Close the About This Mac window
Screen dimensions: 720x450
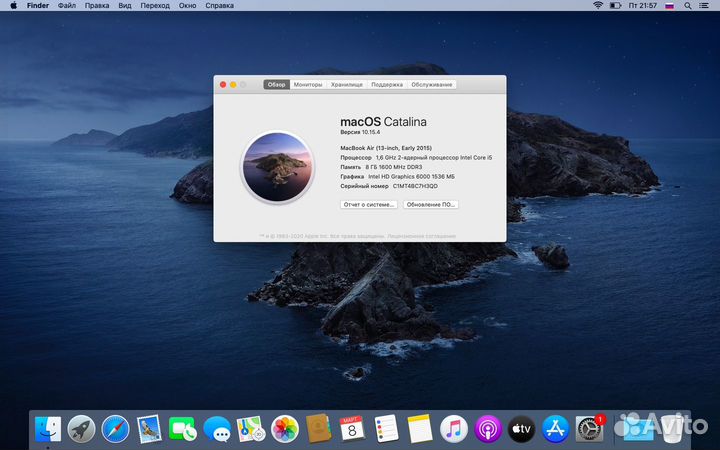click(x=223, y=84)
